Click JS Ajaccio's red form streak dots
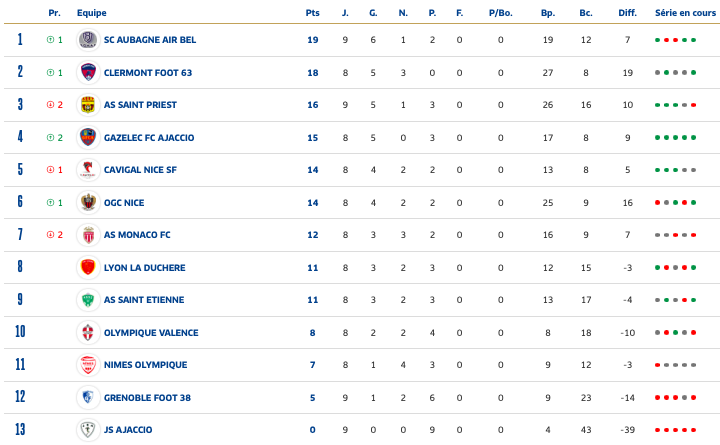Screen dimensions: 720x445 tap(675, 430)
